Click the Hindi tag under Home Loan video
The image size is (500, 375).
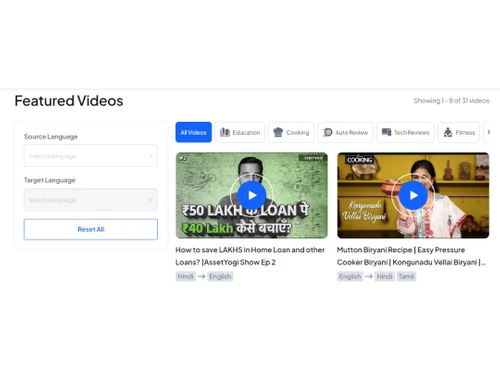point(185,276)
